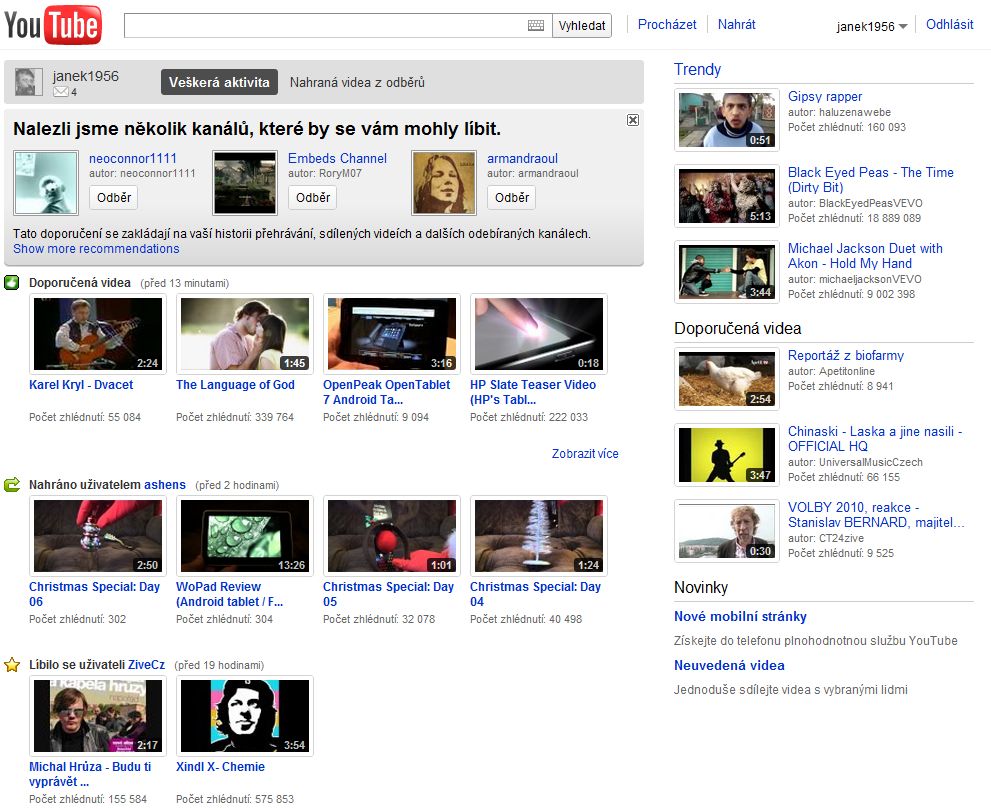Screen dimensions: 991x809
Task: Click Show more recommendations link
Action: pyautogui.click(x=96, y=248)
